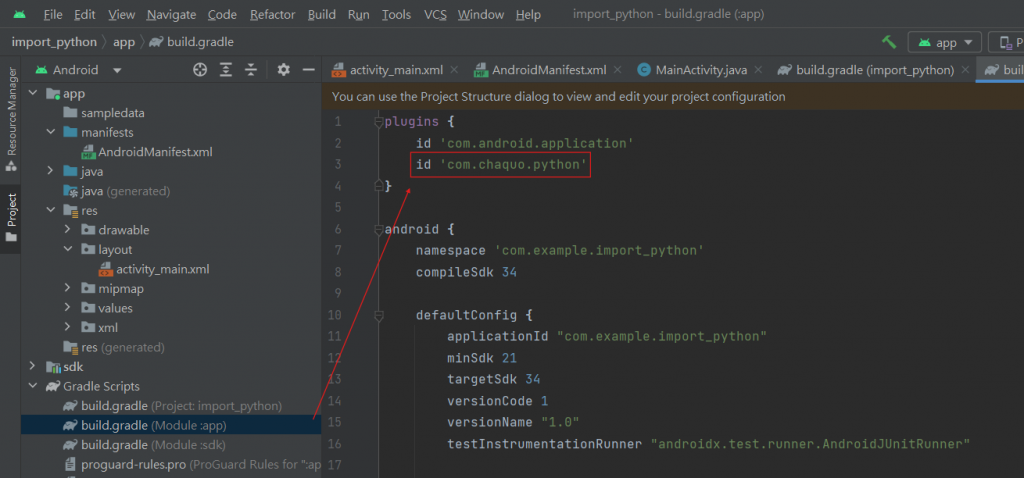Close the AndroidManifest.xml tab
This screenshot has width=1024, height=478.
pyautogui.click(x=617, y=70)
